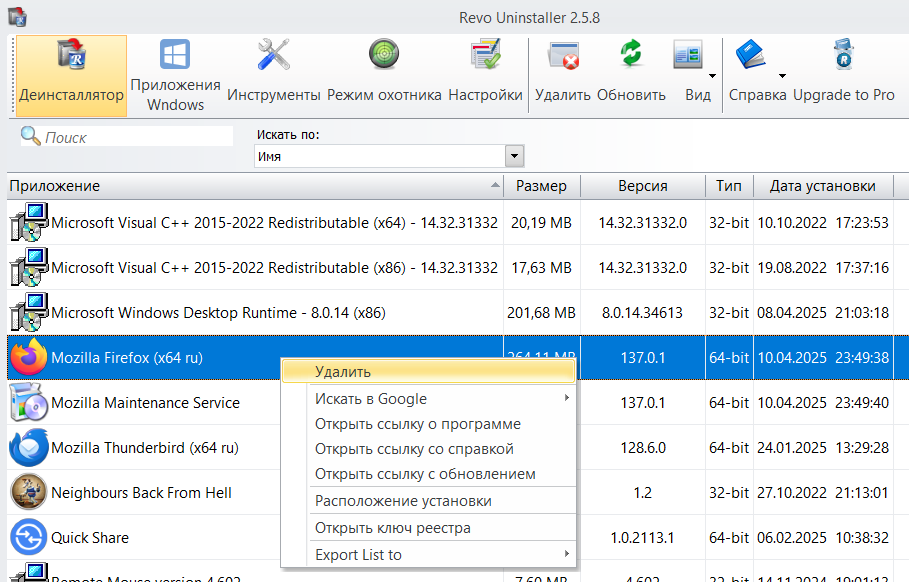Click the Quick Share icon

[28, 537]
